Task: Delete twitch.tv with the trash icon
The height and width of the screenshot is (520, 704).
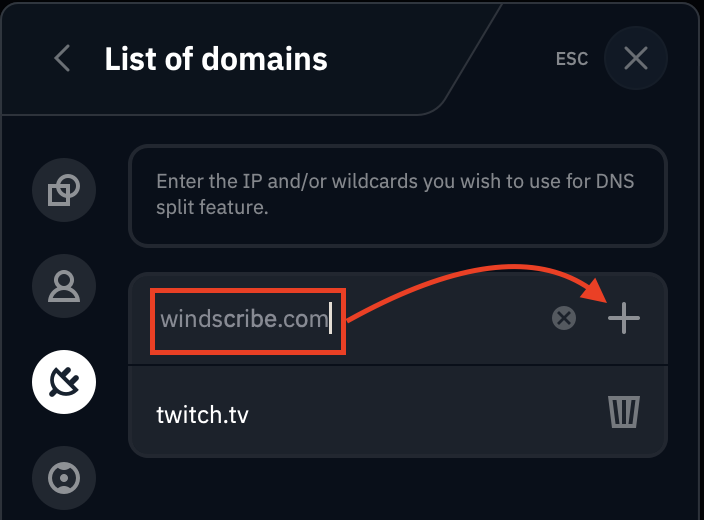Action: point(624,411)
